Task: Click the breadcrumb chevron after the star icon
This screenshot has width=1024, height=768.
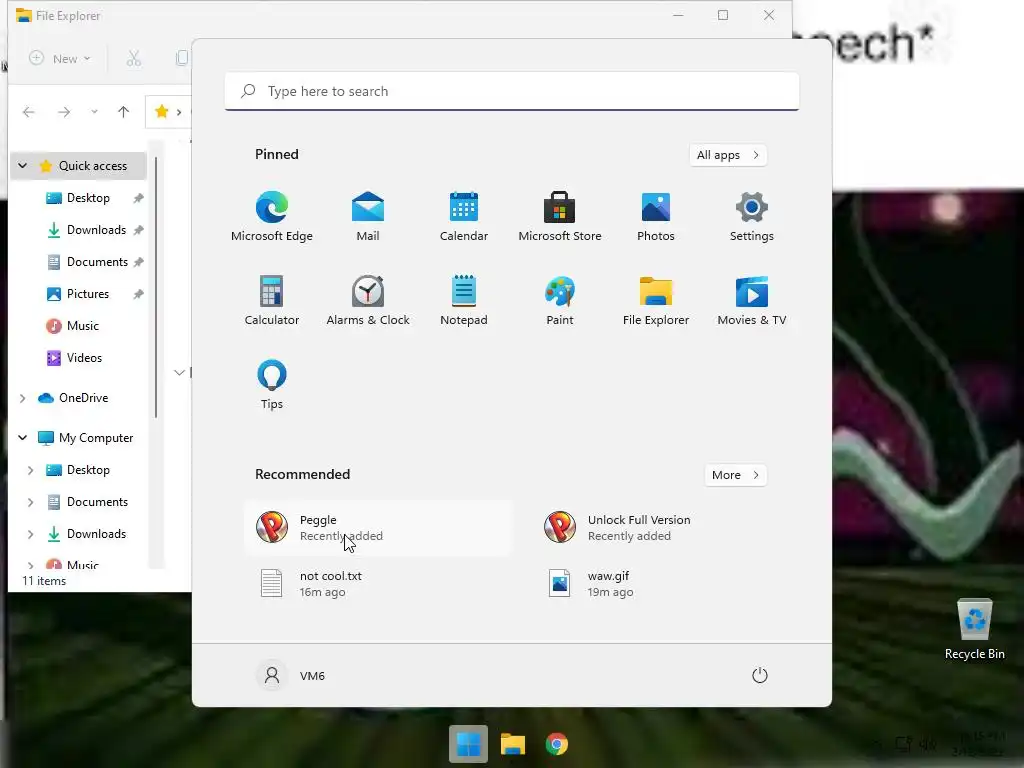Action: point(179,112)
